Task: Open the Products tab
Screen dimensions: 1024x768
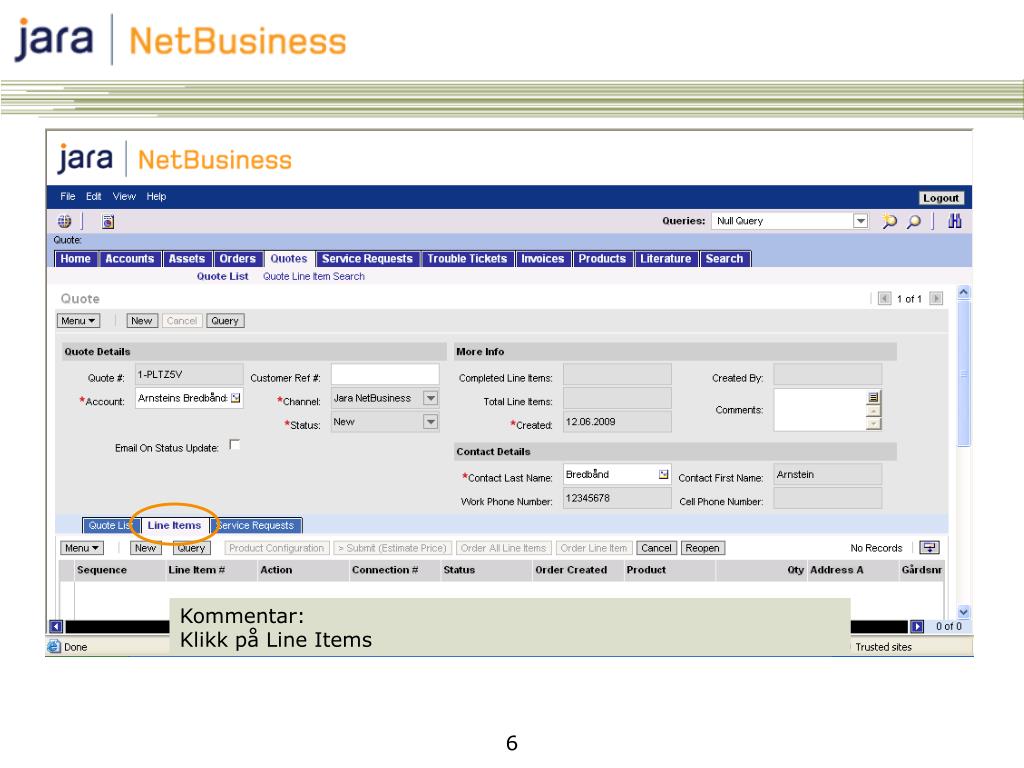Action: pyautogui.click(x=602, y=259)
